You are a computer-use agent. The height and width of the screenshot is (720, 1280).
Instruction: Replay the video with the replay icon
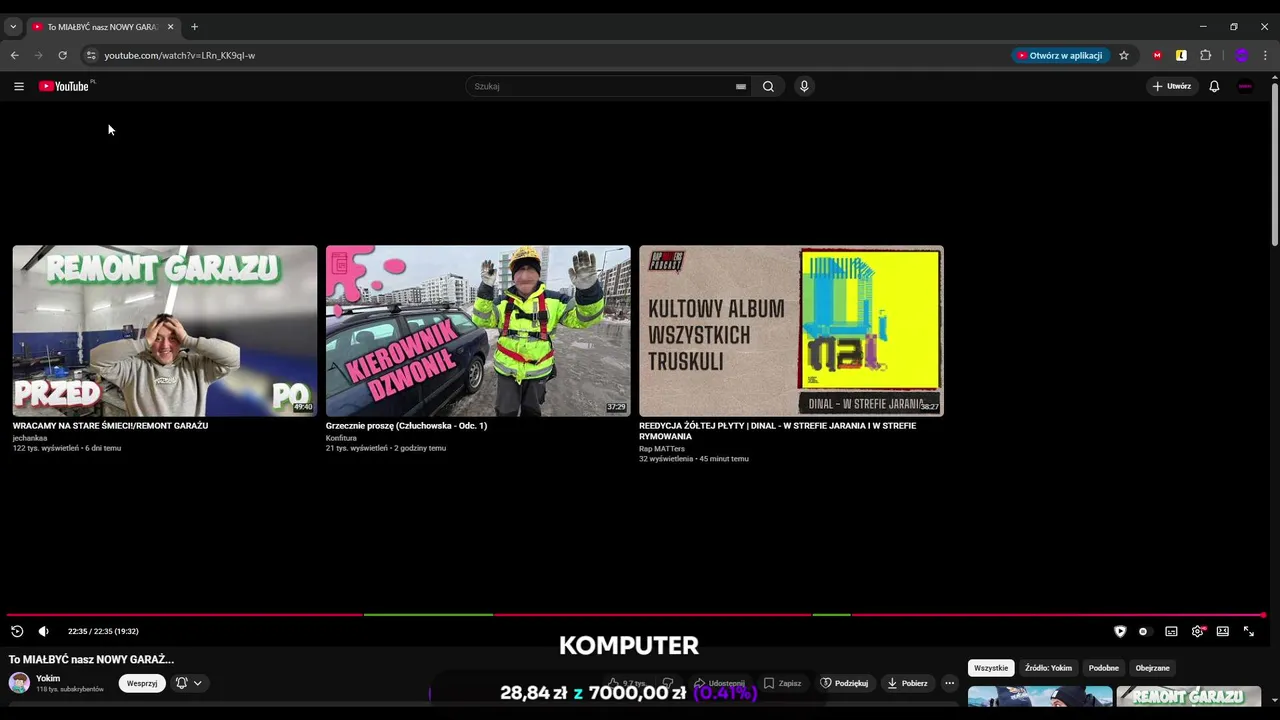click(x=17, y=631)
